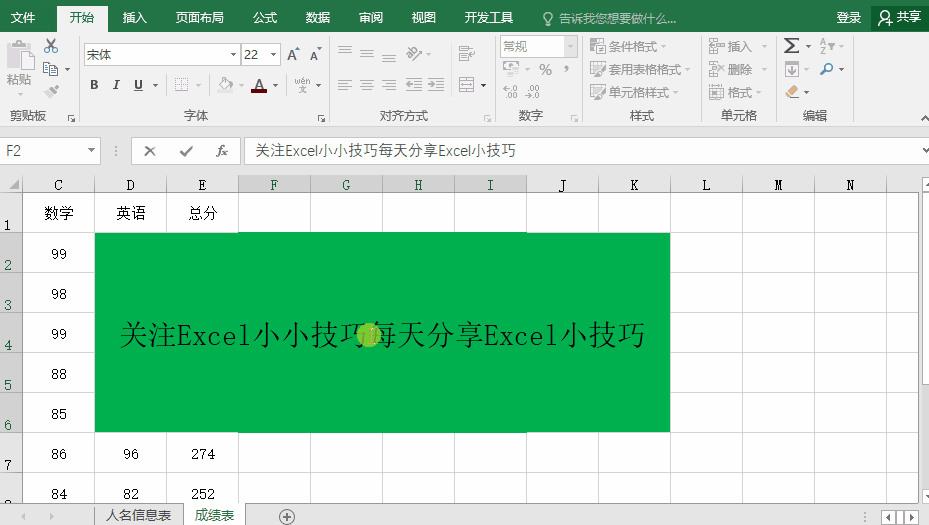
Task: Click the merge and center icon
Action: coord(466,85)
